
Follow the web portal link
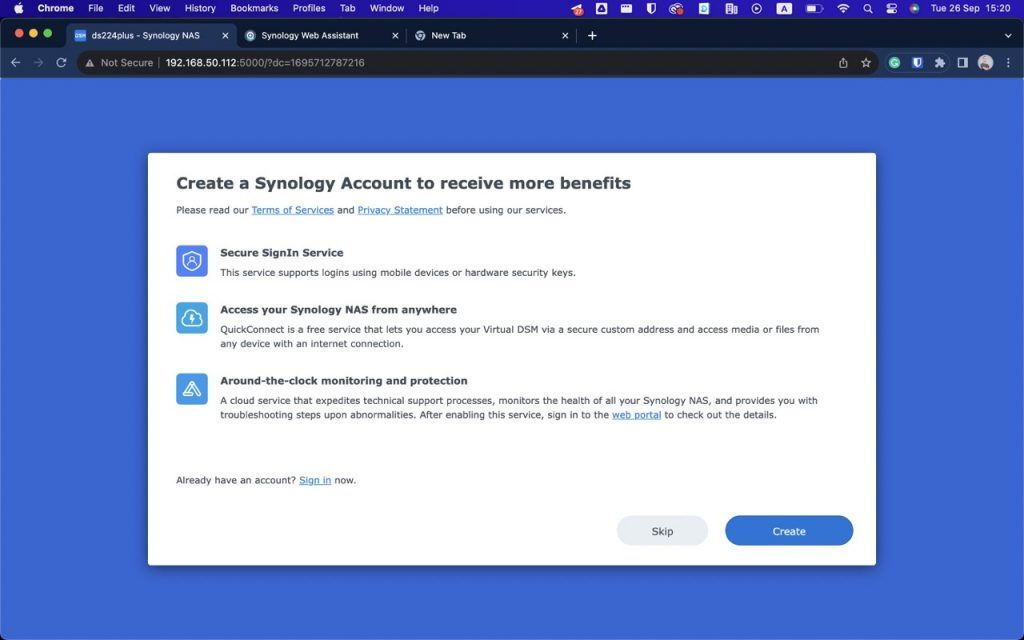coord(636,415)
